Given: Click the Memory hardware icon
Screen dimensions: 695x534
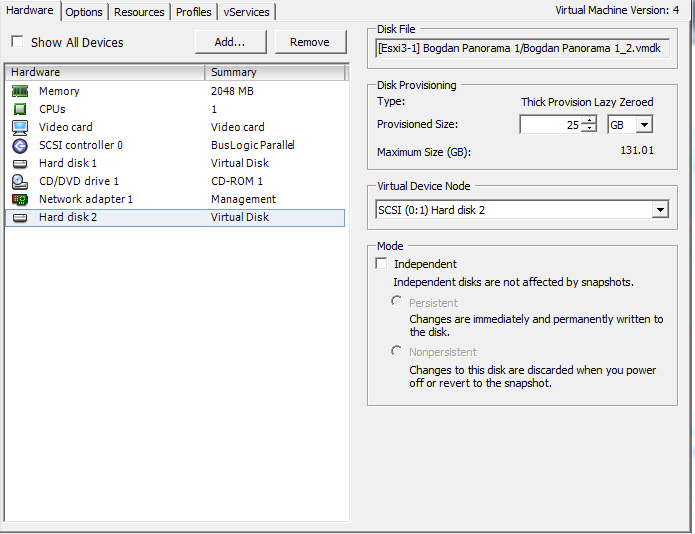Looking at the screenshot, I should tap(20, 91).
